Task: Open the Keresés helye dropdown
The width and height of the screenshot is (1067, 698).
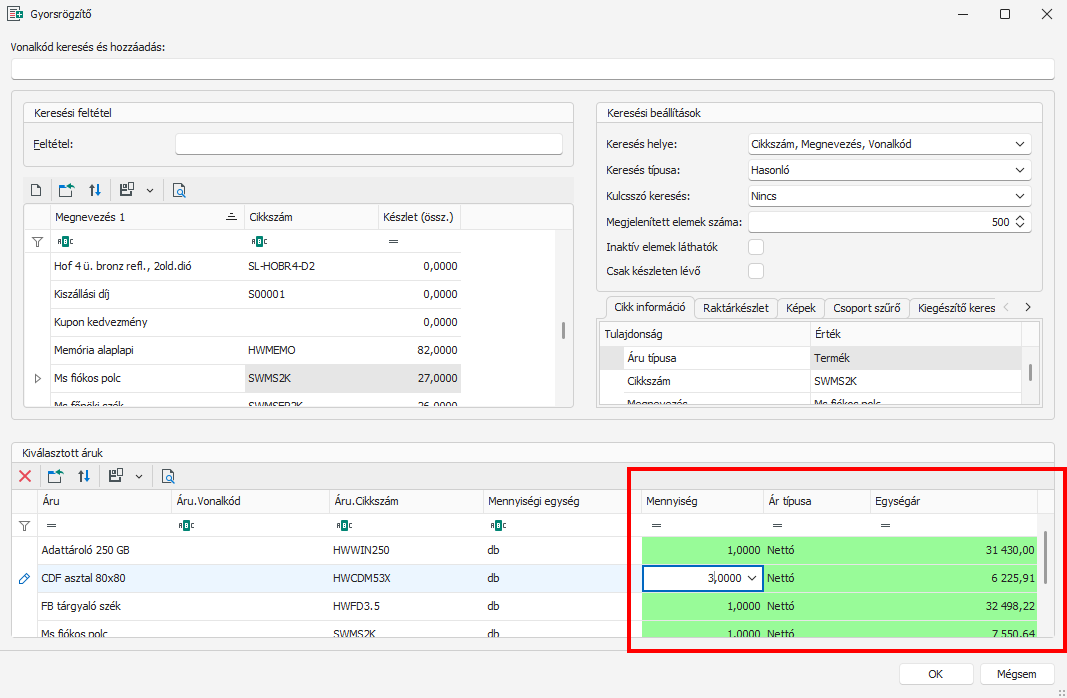Action: 889,144
